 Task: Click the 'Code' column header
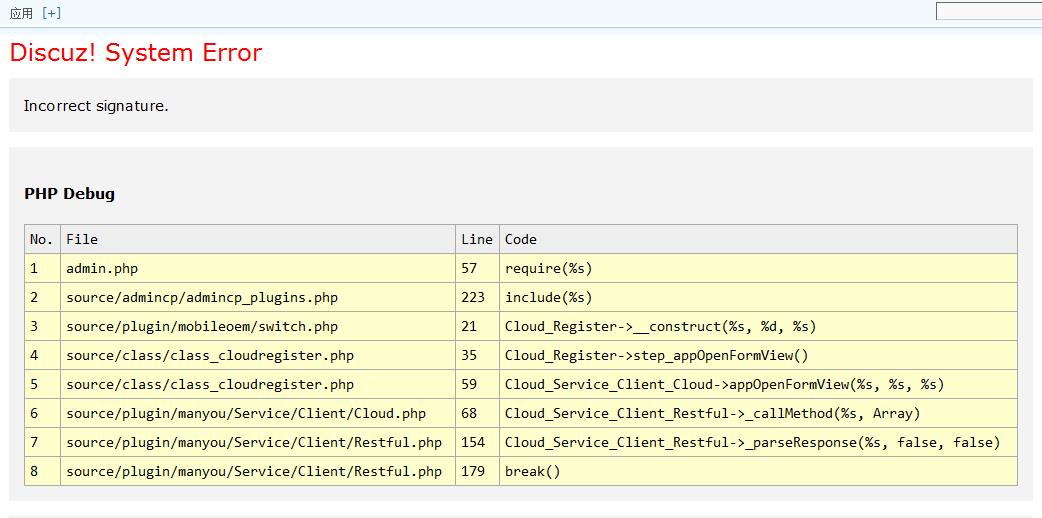[x=521, y=239]
